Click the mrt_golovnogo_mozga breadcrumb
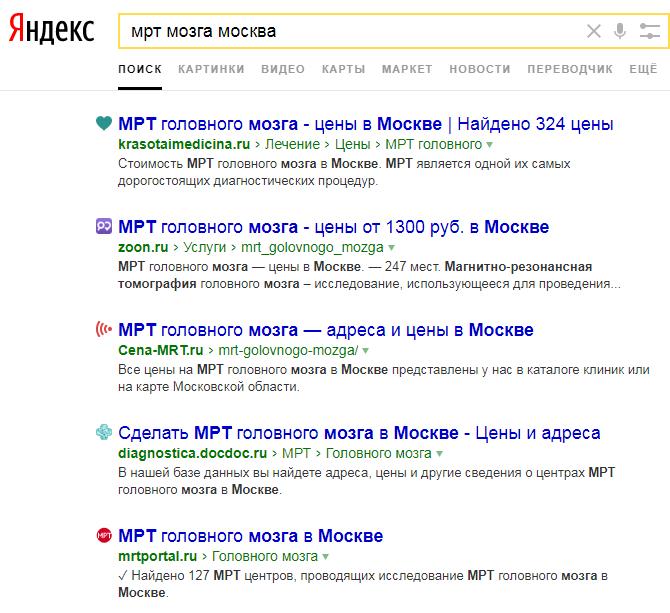Viewport: 670px width, 613px height. click(312, 247)
